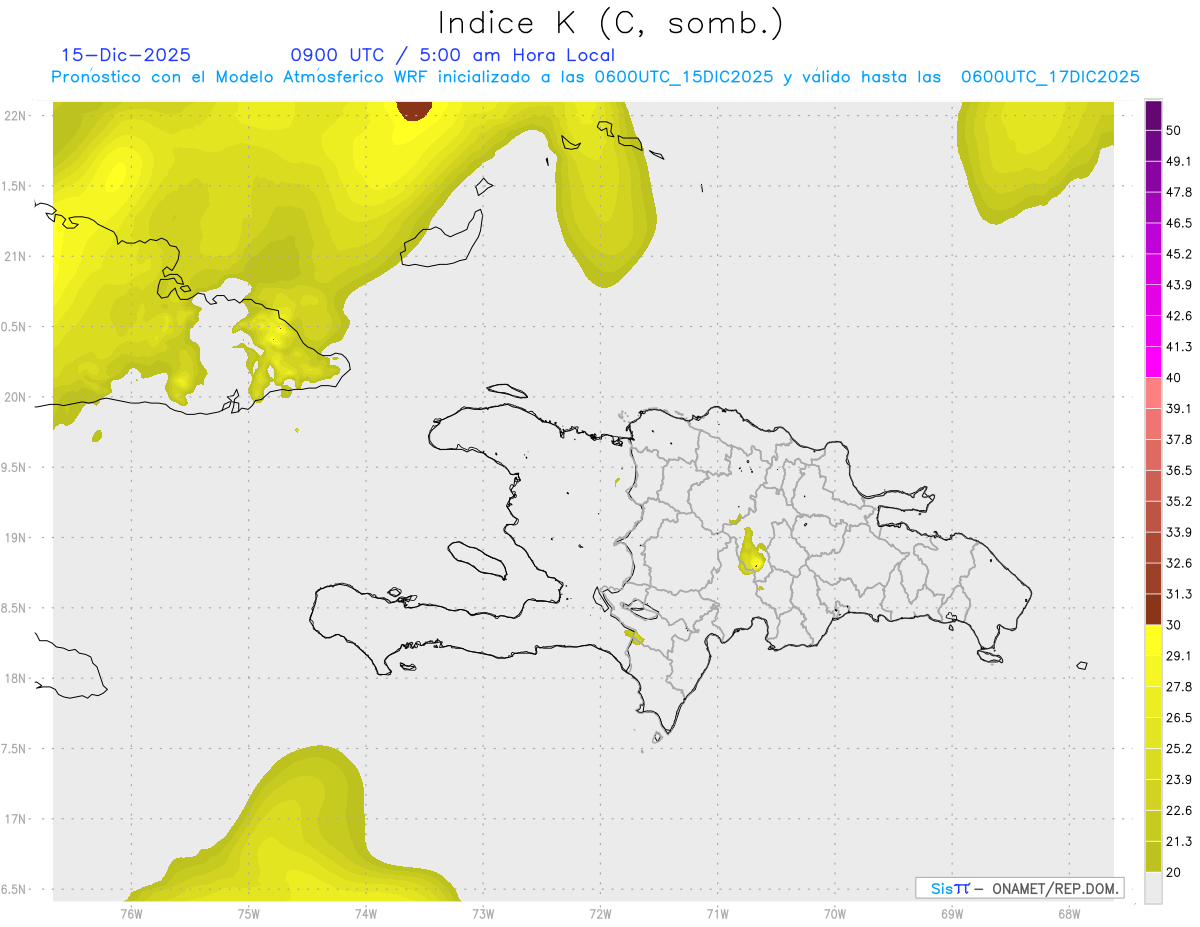1200x927 pixels.
Task: Click the gray swatch below 20 on colorbar
Action: pyautogui.click(x=1154, y=888)
